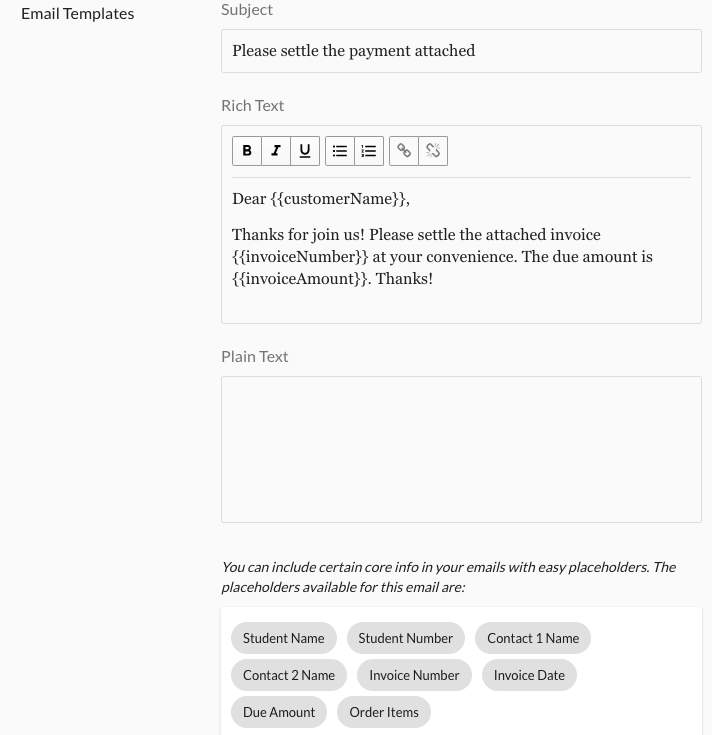Viewport: 712px width, 735px height.
Task: Click the {{invoiceAmount}} text in editor
Action: pos(300,279)
